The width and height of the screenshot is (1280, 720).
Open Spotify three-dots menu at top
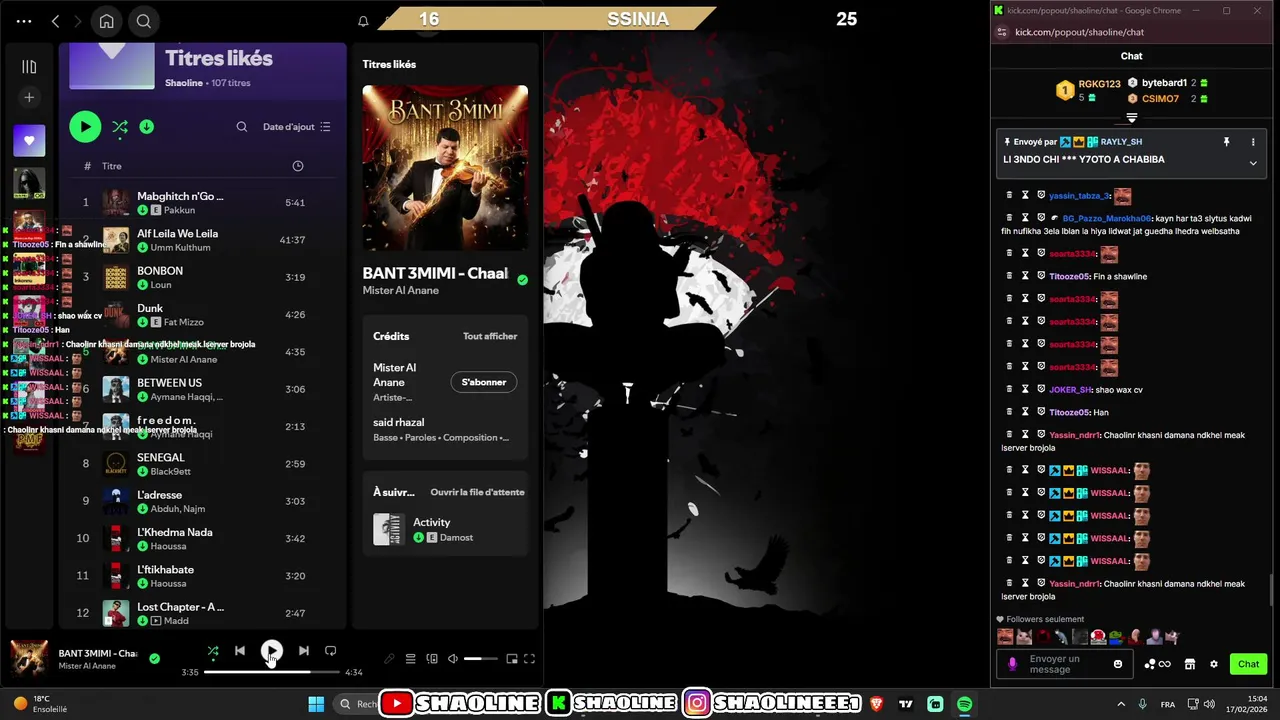coord(24,21)
